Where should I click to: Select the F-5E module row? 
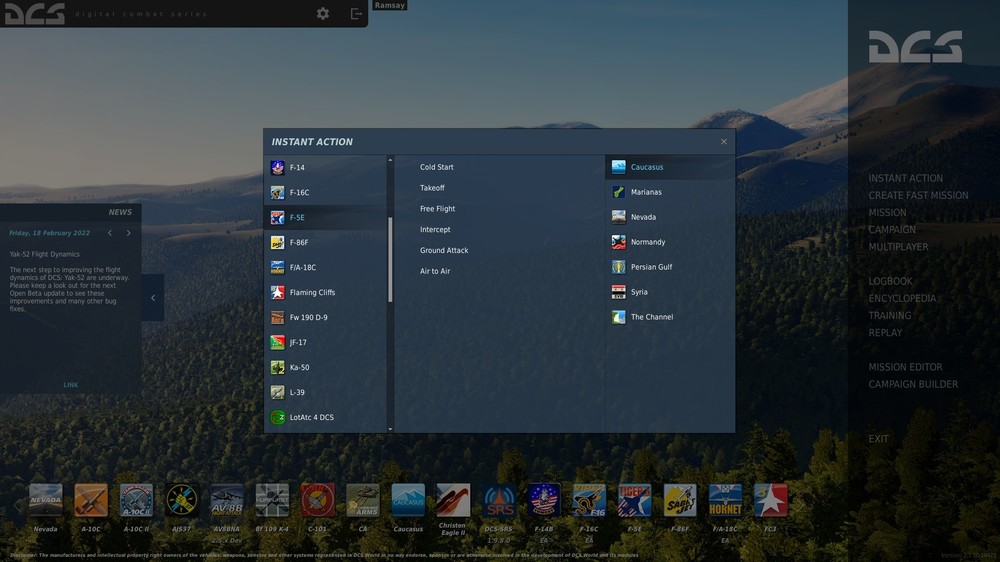point(325,218)
